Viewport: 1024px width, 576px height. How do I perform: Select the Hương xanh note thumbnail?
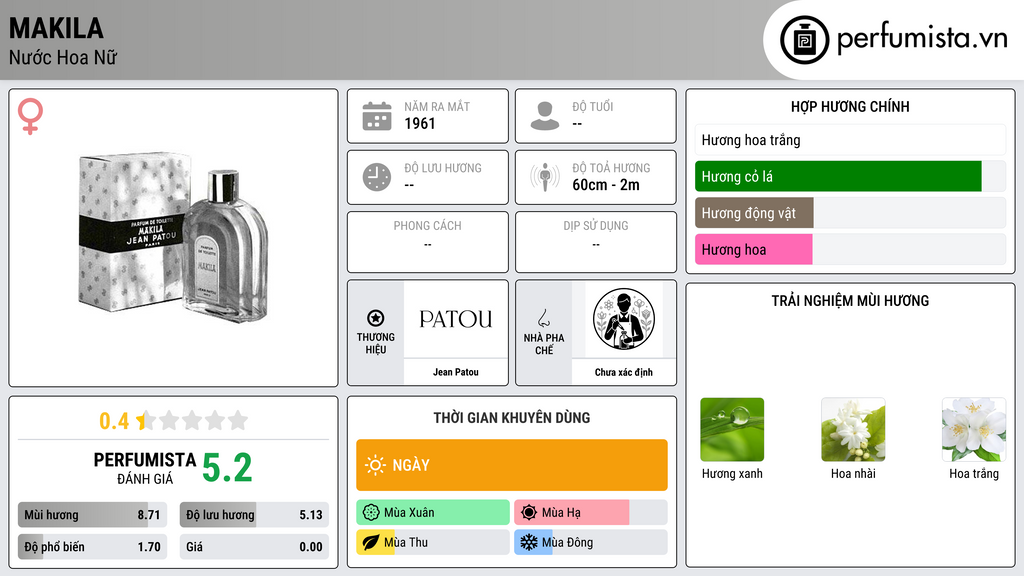coord(732,430)
